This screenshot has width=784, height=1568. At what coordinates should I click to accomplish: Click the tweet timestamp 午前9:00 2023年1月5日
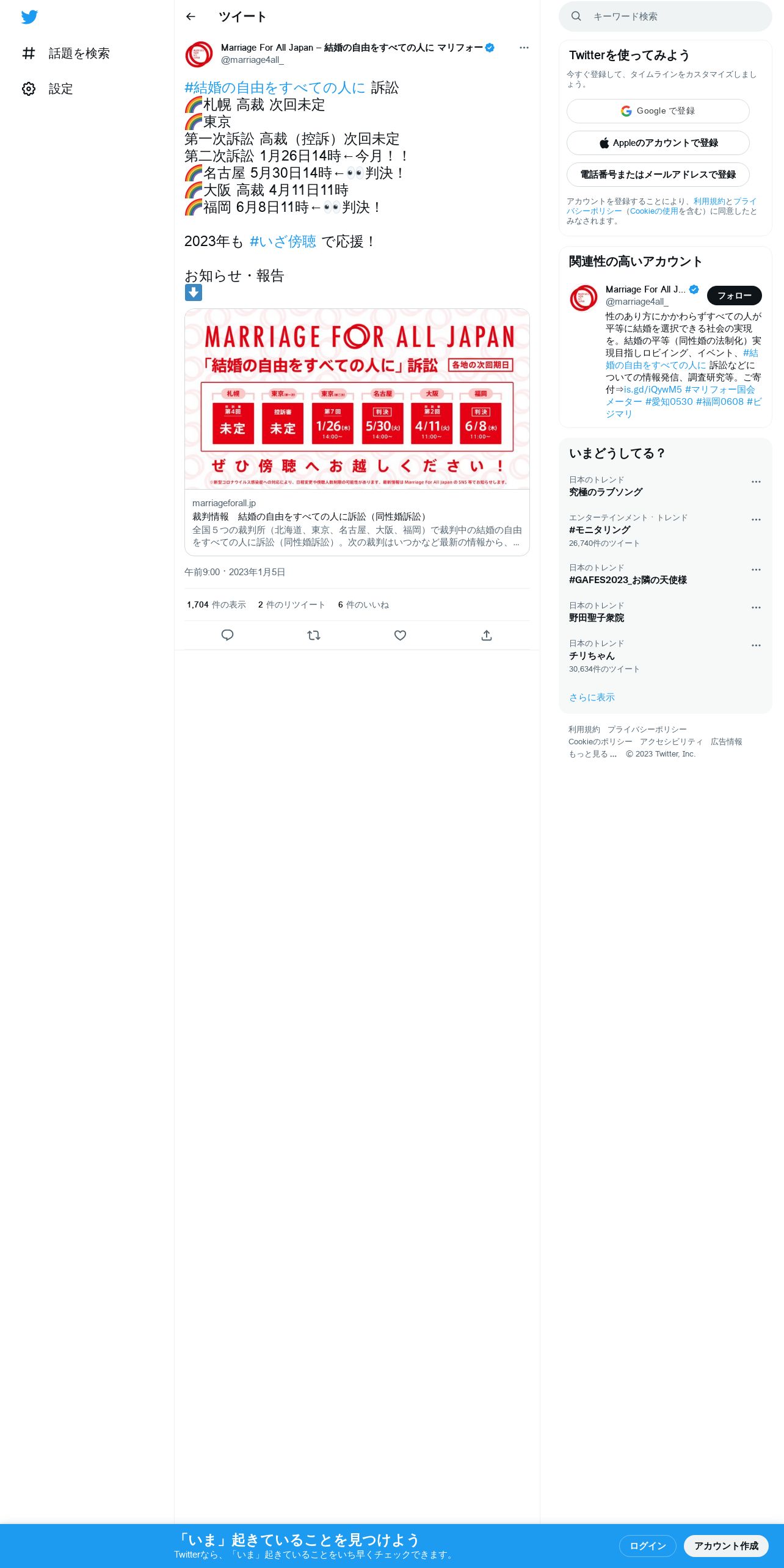coord(235,572)
